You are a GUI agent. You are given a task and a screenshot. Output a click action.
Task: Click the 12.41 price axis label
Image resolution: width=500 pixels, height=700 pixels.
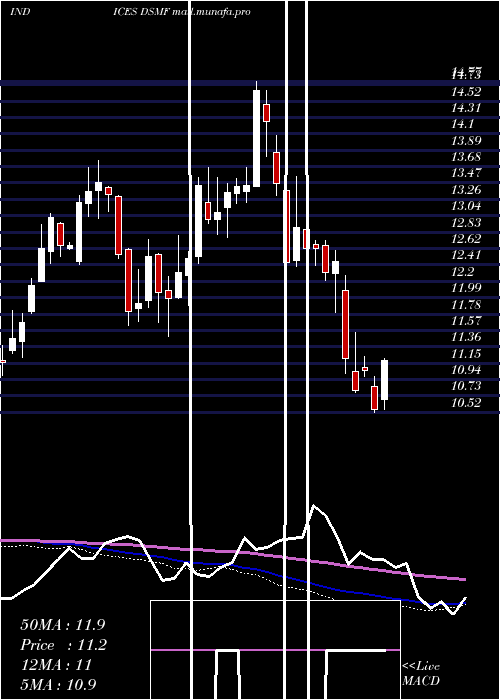pyautogui.click(x=467, y=255)
